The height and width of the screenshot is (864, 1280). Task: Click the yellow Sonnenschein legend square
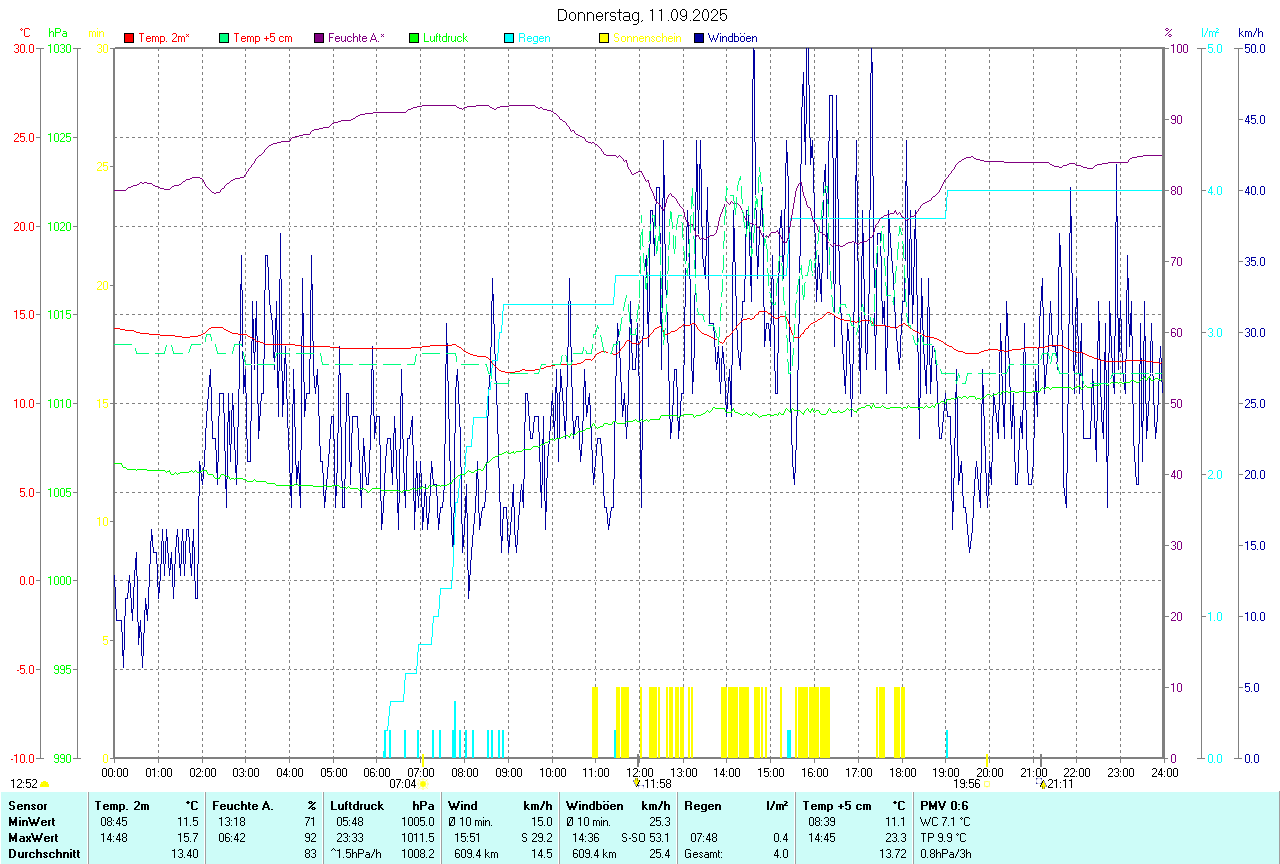tap(604, 38)
